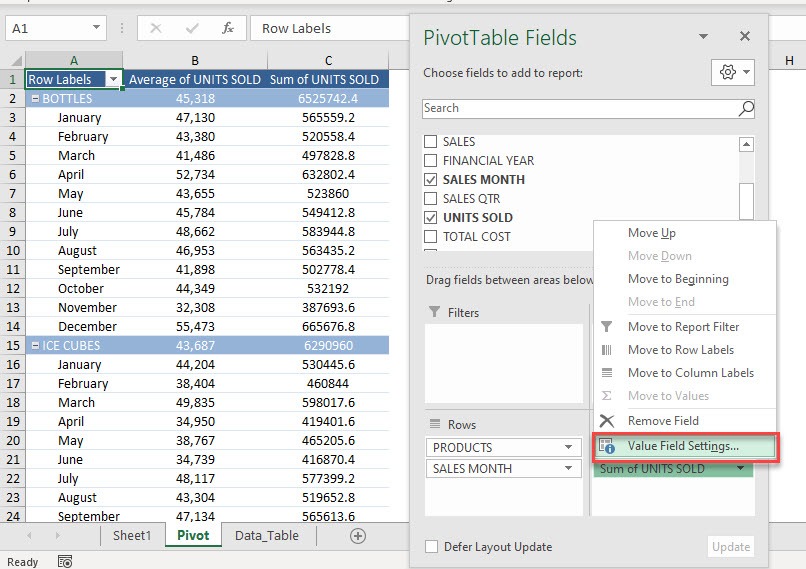Open the Name Box dropdown arrow
Screen dimensions: 806x569
tap(96, 27)
